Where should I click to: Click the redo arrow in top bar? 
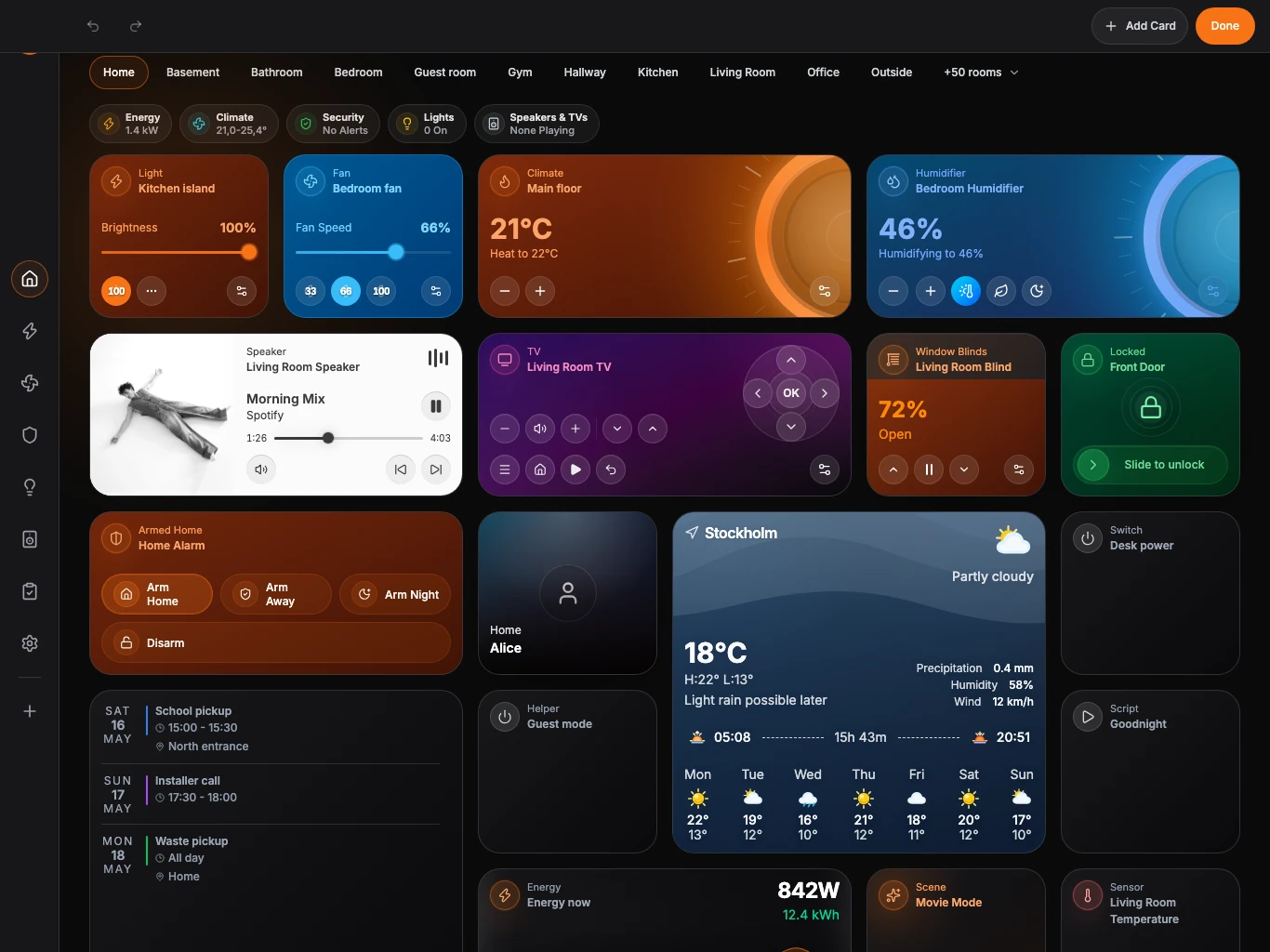click(x=136, y=26)
